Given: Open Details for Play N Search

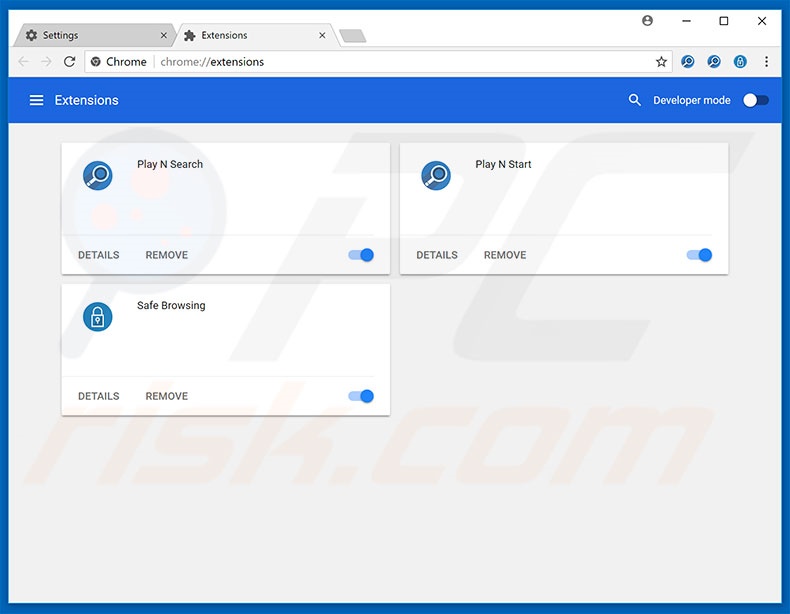Looking at the screenshot, I should coord(99,255).
